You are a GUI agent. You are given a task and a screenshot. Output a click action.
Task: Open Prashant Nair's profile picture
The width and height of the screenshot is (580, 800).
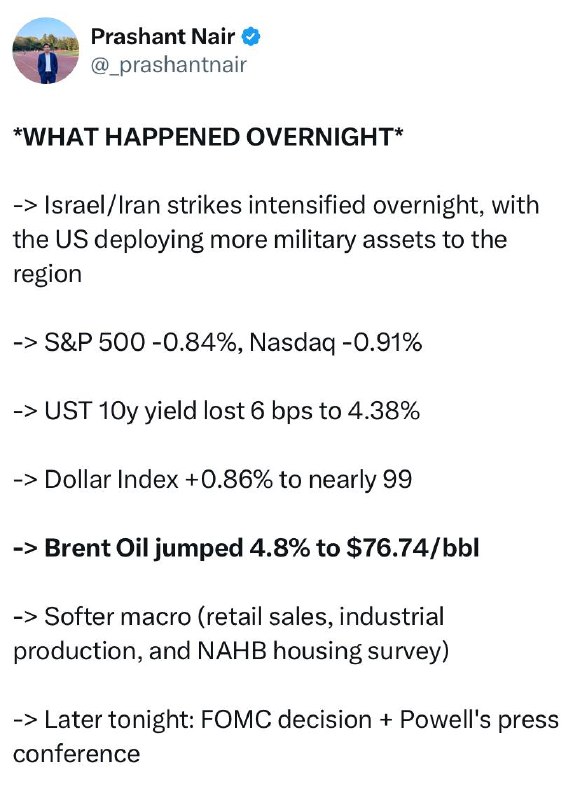(x=45, y=51)
